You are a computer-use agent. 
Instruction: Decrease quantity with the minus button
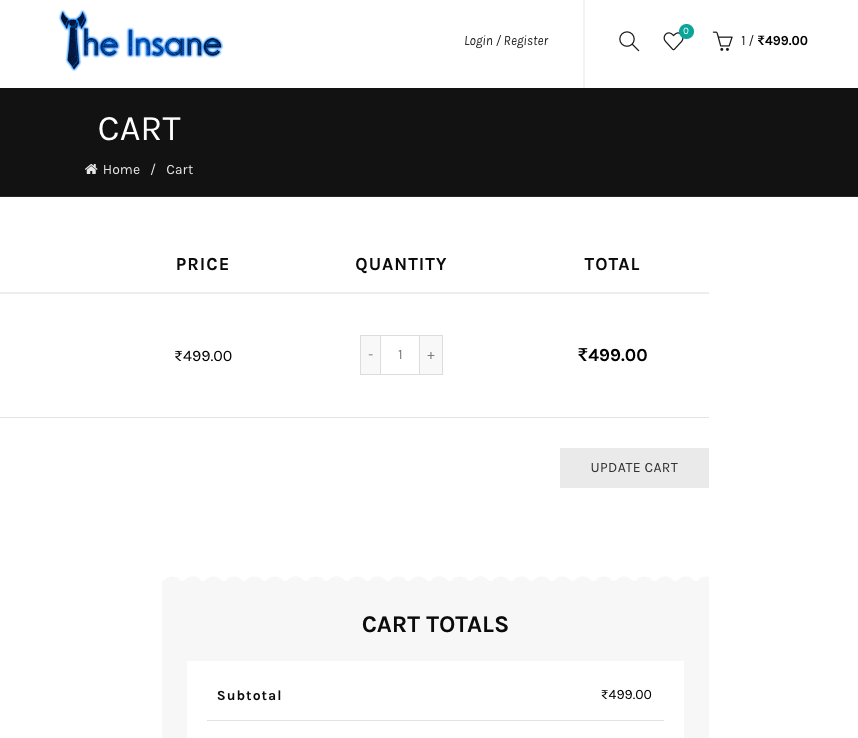(370, 355)
